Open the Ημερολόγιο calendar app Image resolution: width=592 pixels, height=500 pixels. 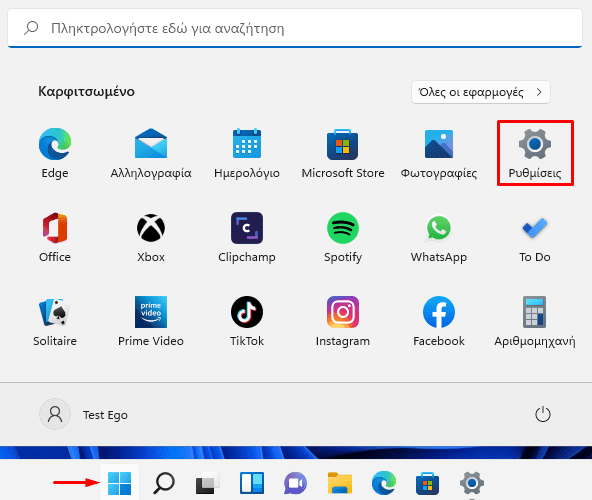pyautogui.click(x=247, y=153)
